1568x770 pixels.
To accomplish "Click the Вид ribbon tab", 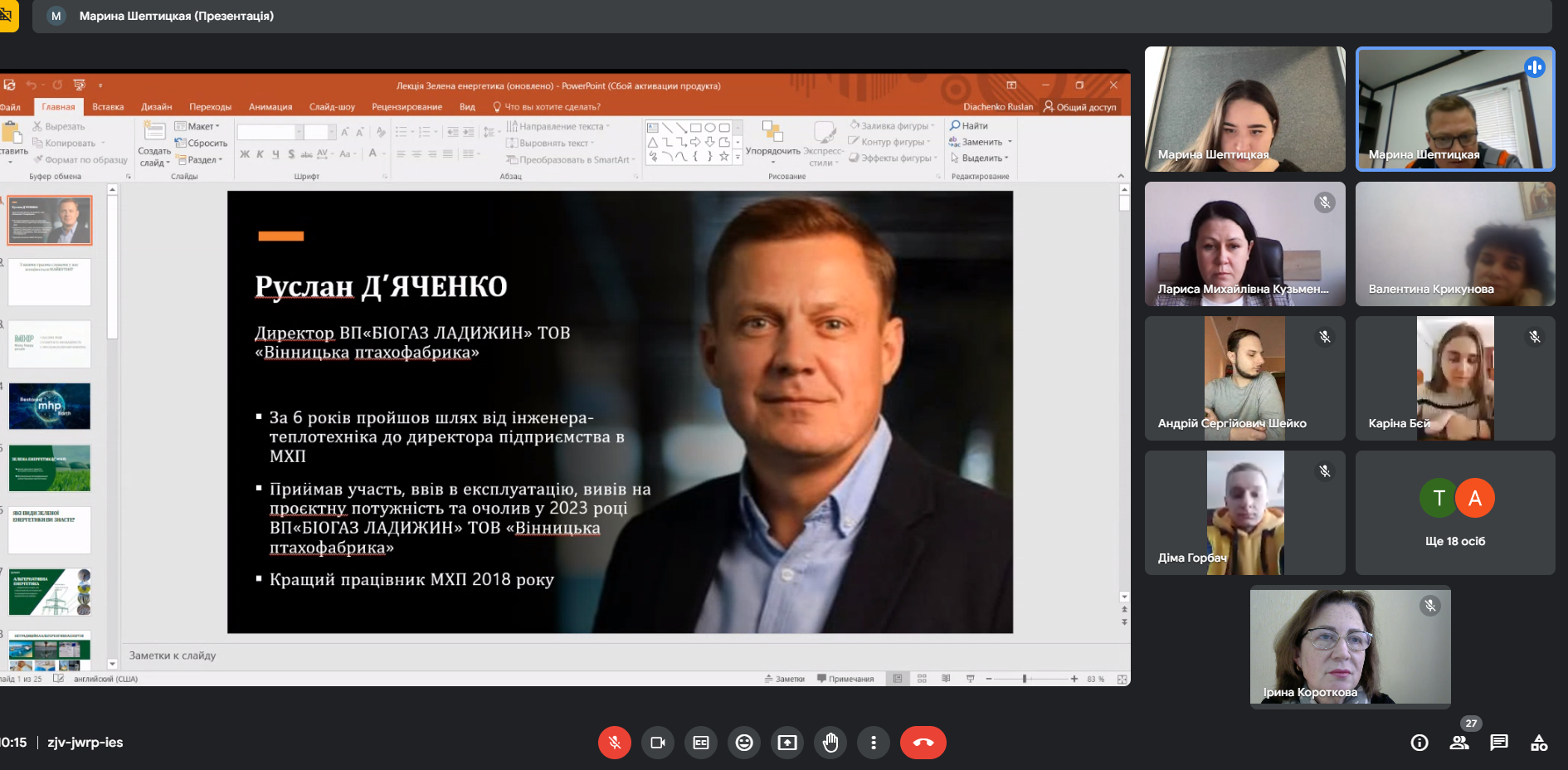I will point(467,107).
